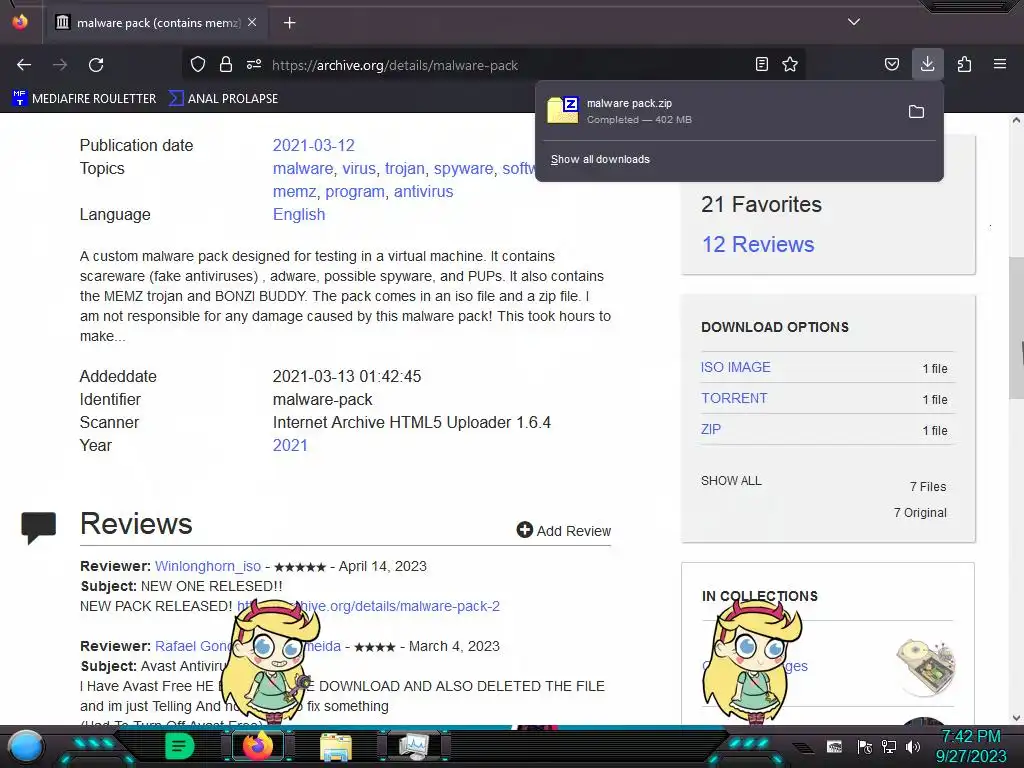Open the ANAL PROLAPSE bookmark
Screen dimensions: 1024x768
[223, 99]
